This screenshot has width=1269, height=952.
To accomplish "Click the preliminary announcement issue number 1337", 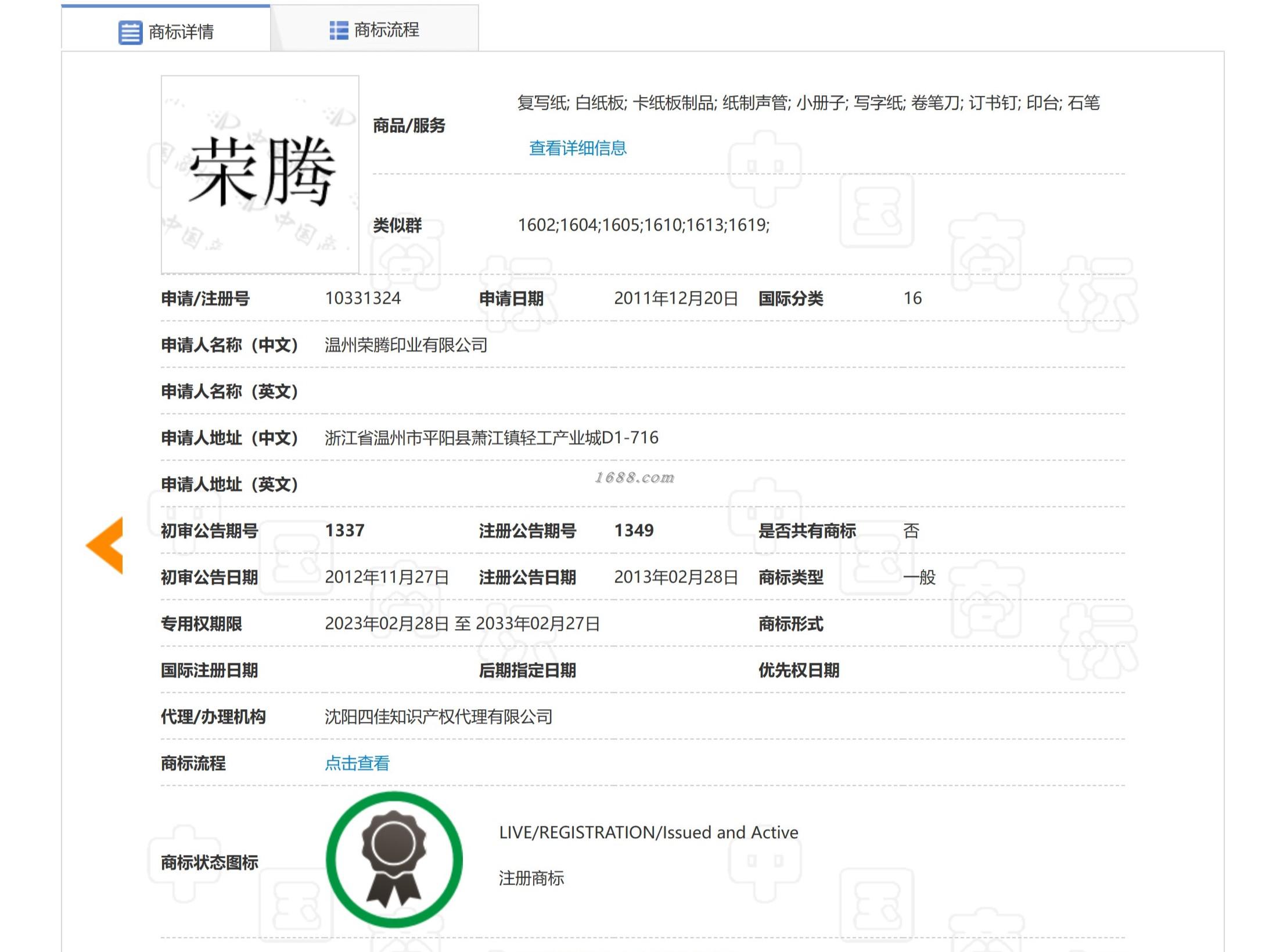I will 344,530.
